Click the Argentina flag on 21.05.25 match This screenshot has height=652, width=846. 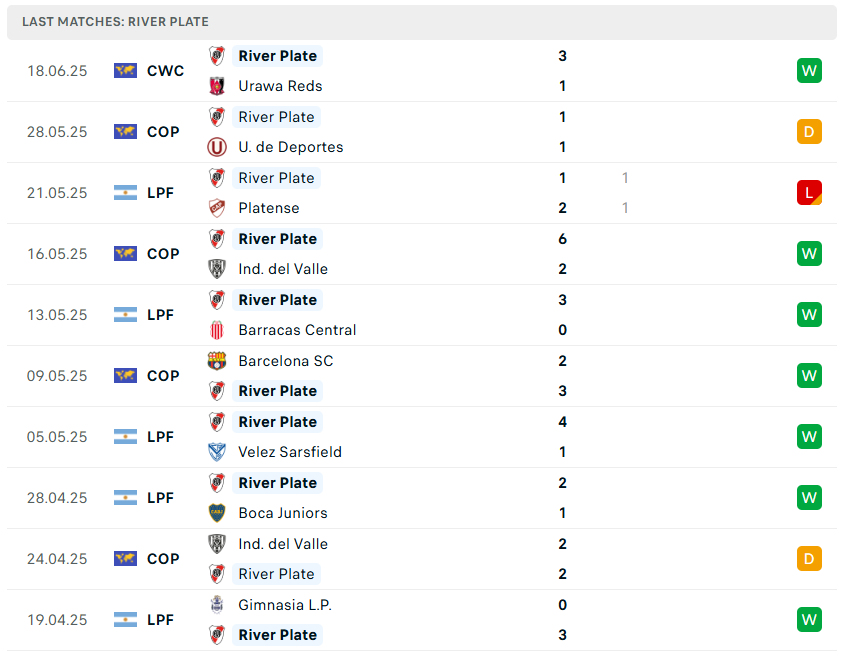coord(125,193)
